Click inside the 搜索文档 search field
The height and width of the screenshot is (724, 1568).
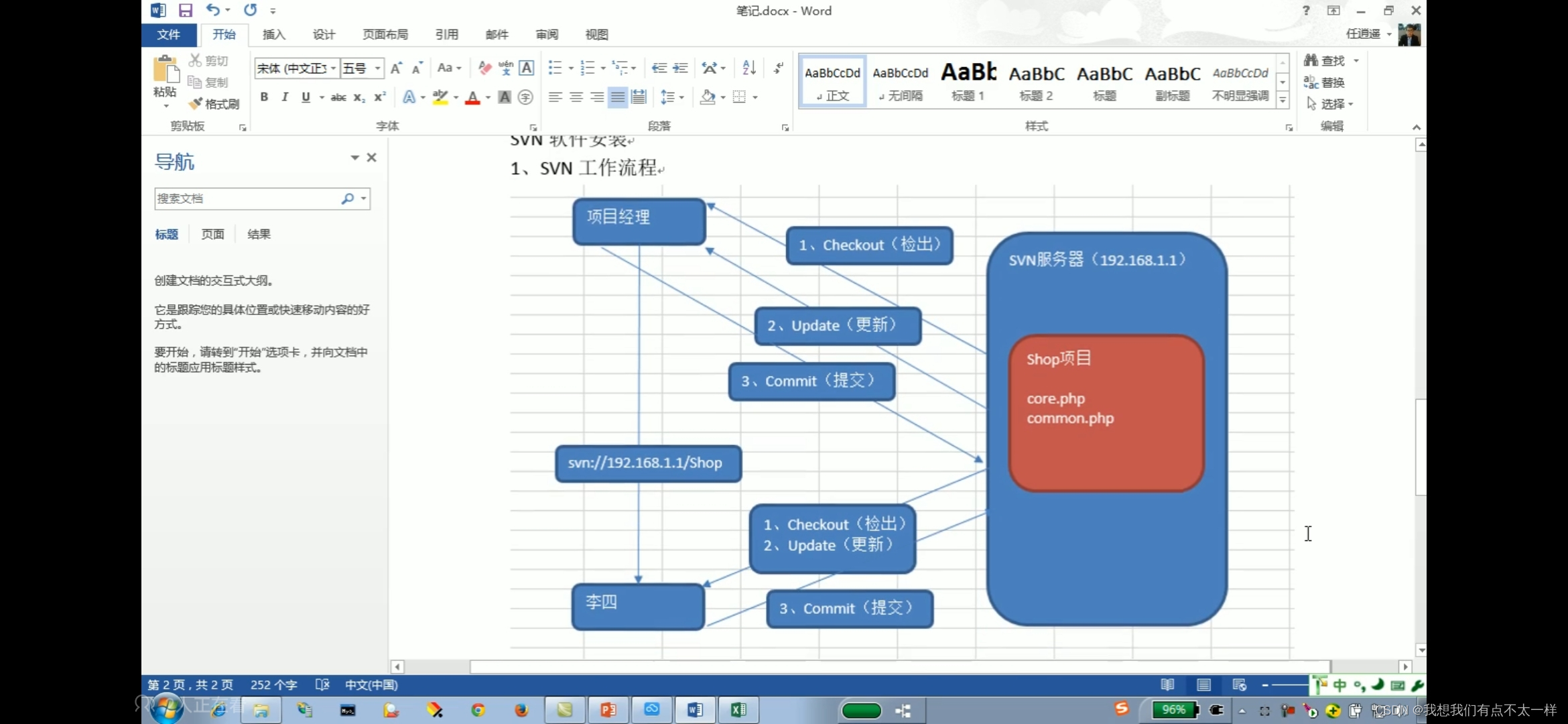point(255,198)
